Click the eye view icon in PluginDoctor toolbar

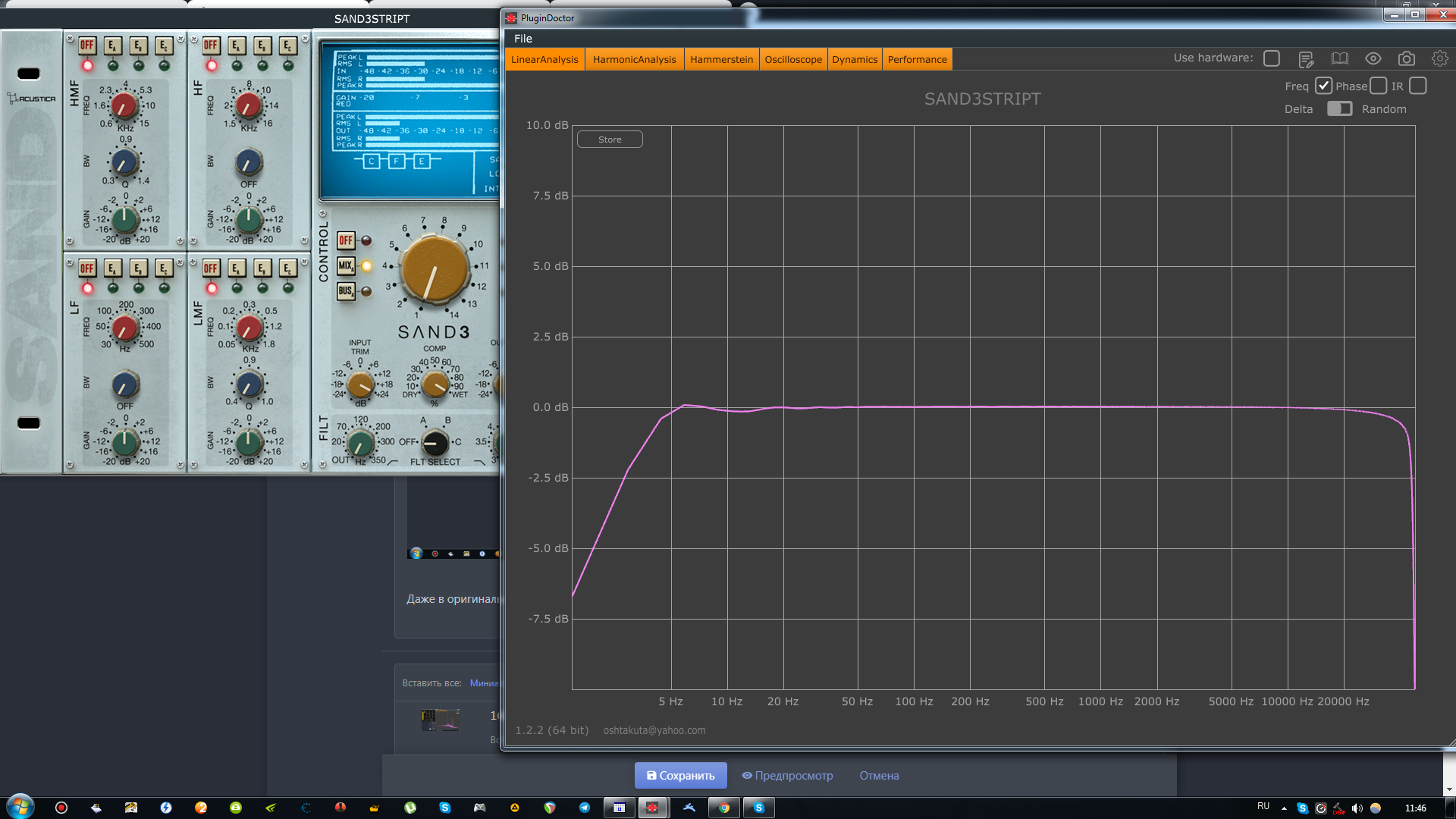tap(1373, 58)
